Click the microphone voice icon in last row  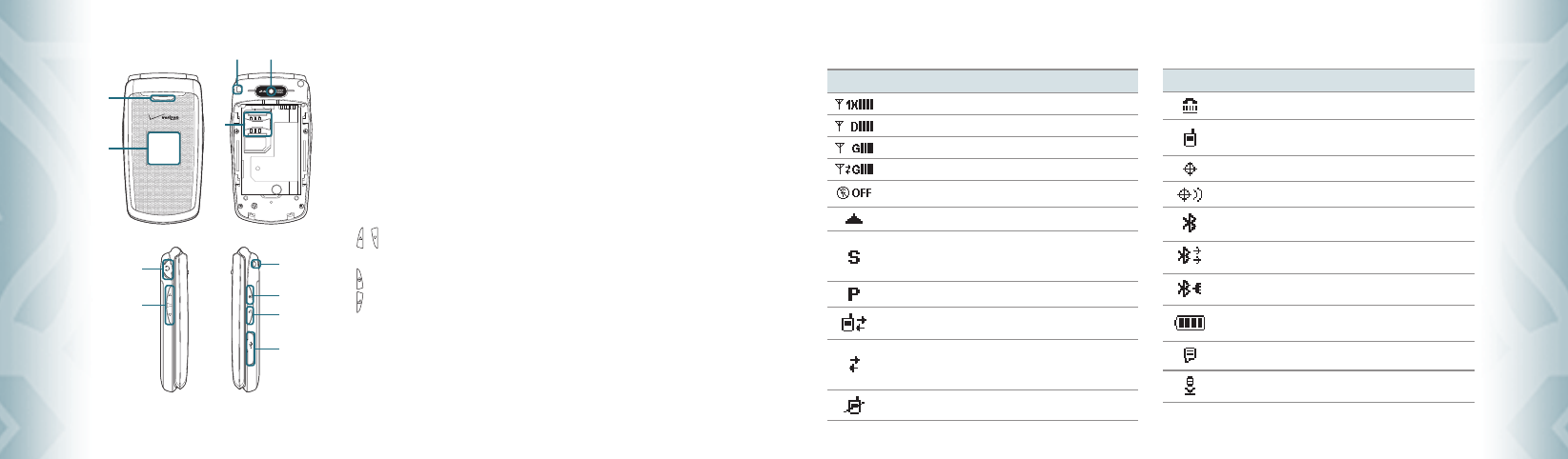pyautogui.click(x=1190, y=386)
